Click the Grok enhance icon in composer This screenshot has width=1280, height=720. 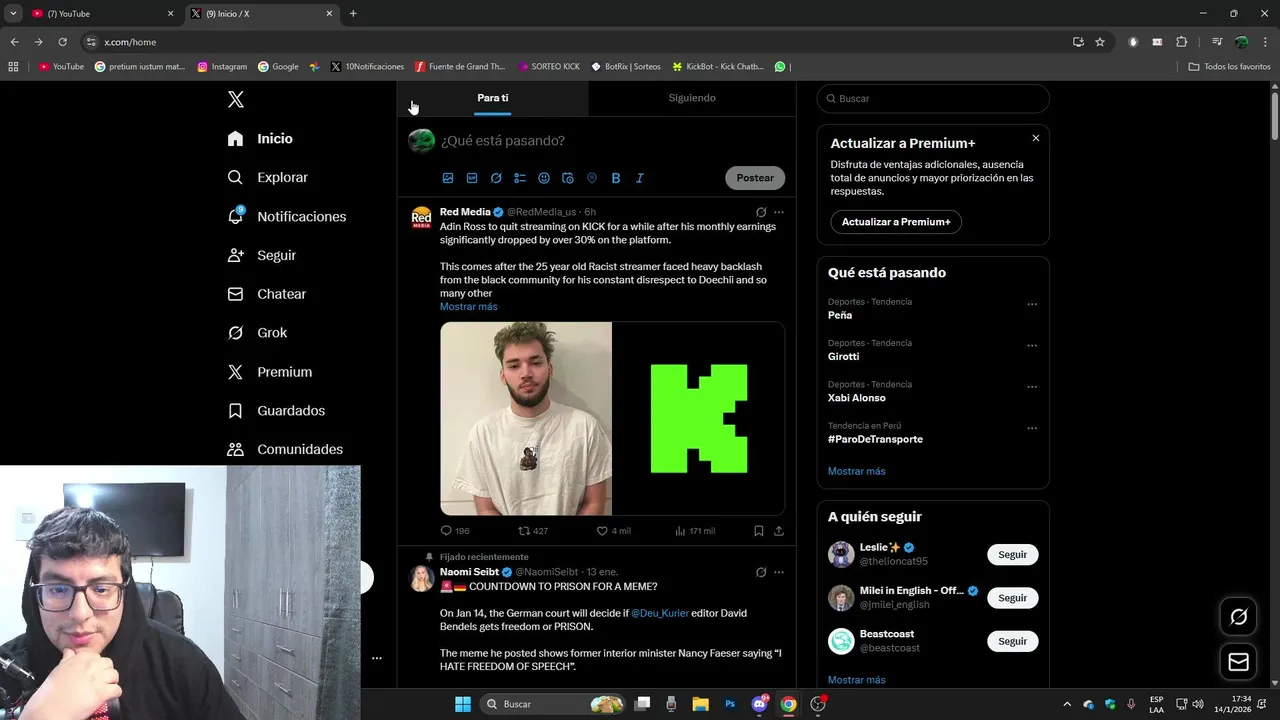496,178
